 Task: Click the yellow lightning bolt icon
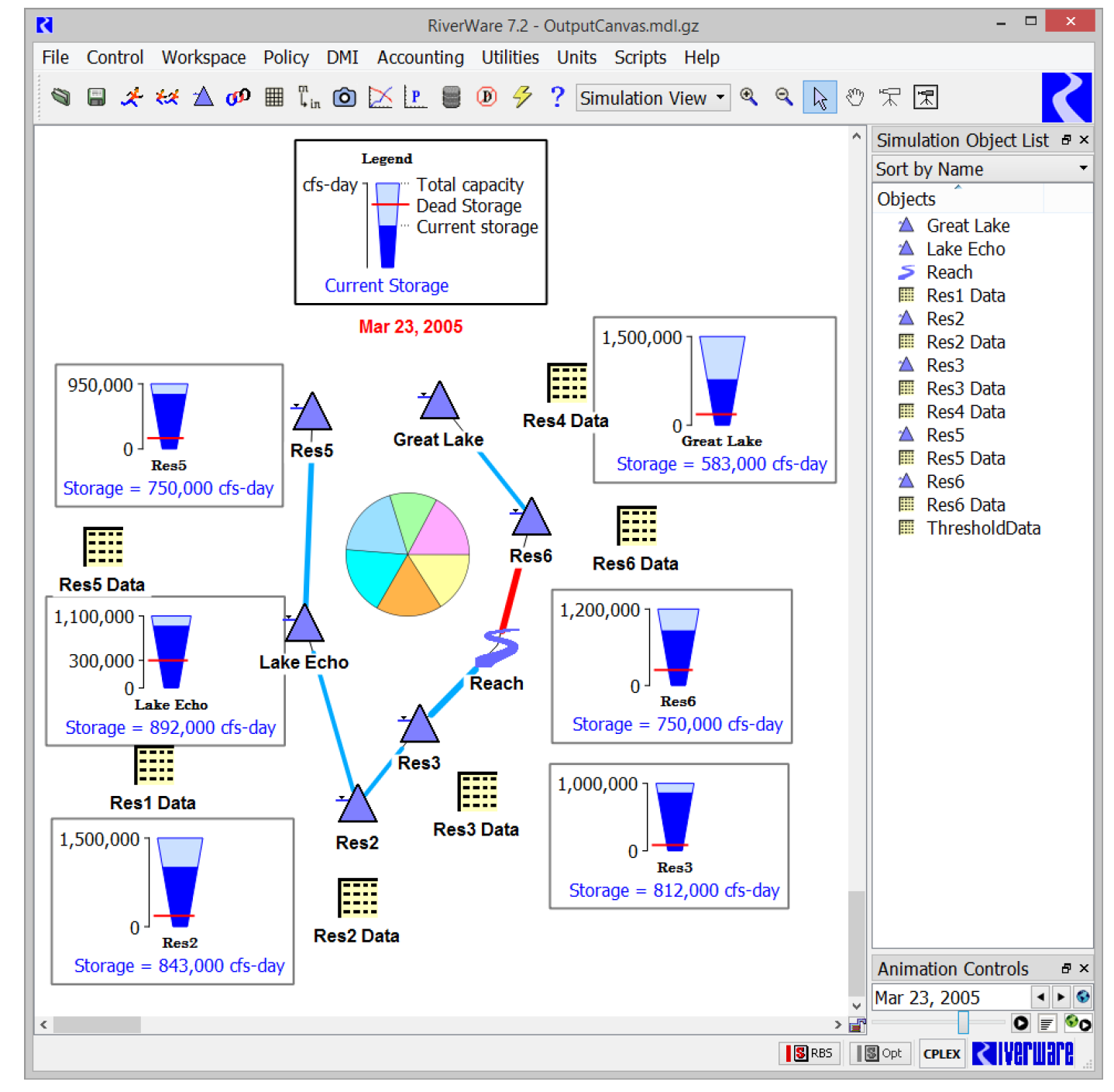click(522, 98)
